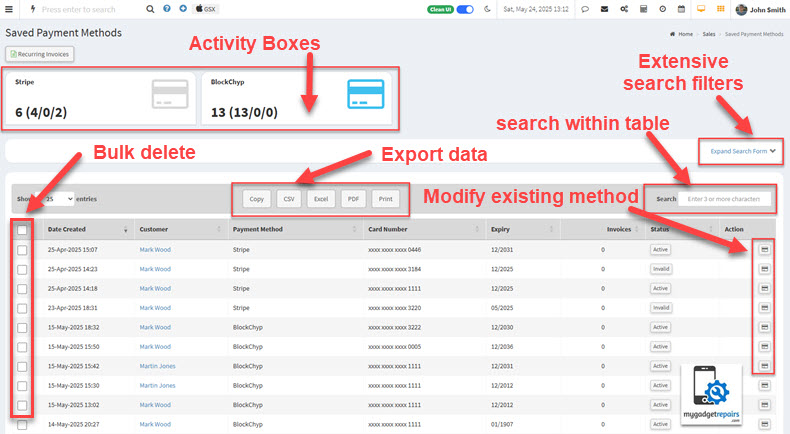The image size is (790, 434).
Task: Open the calculator icon in top bar
Action: click(643, 9)
